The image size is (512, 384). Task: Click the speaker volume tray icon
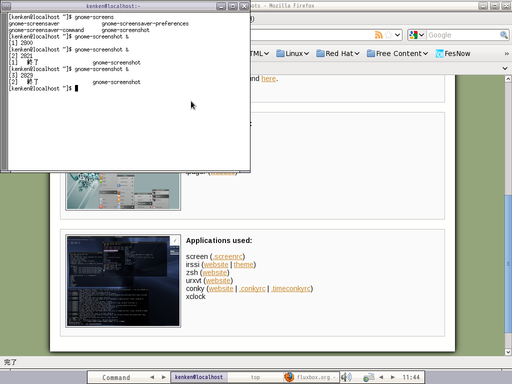pos(346,377)
